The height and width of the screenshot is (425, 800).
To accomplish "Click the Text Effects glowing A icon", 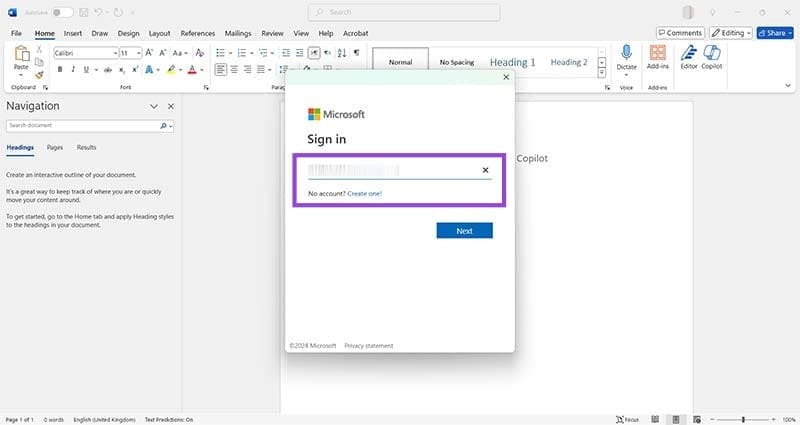I will click(149, 69).
